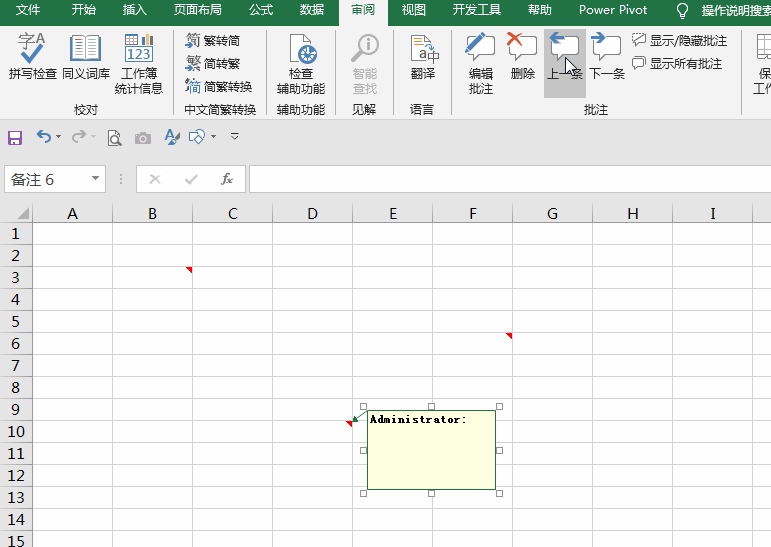Viewport: 771px width, 547px height.
Task: Toggle 显示所有批注
Action: pos(677,63)
